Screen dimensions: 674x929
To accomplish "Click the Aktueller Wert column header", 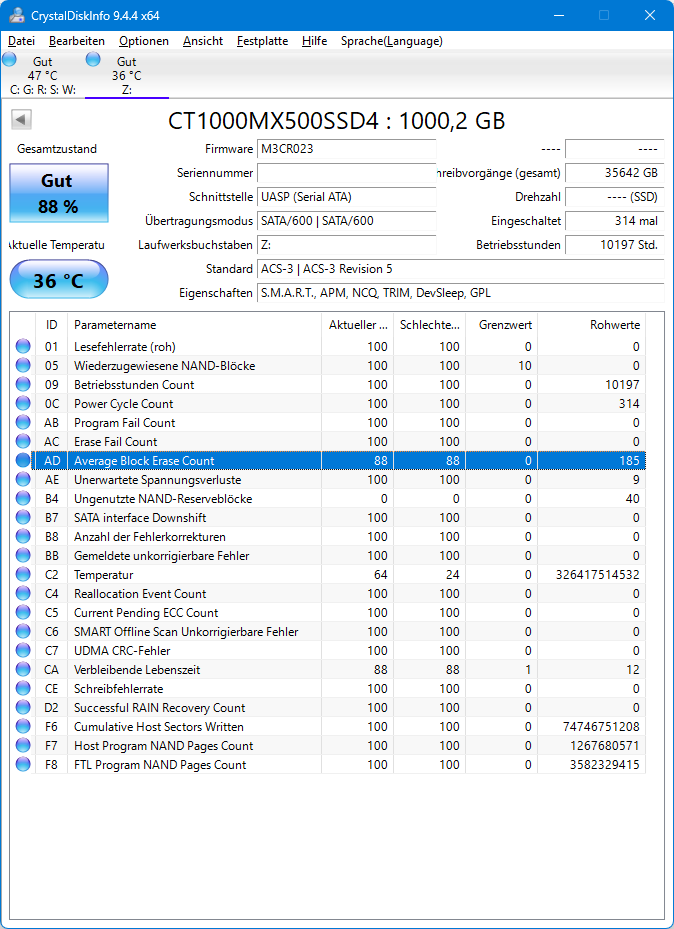I will pyautogui.click(x=358, y=325).
